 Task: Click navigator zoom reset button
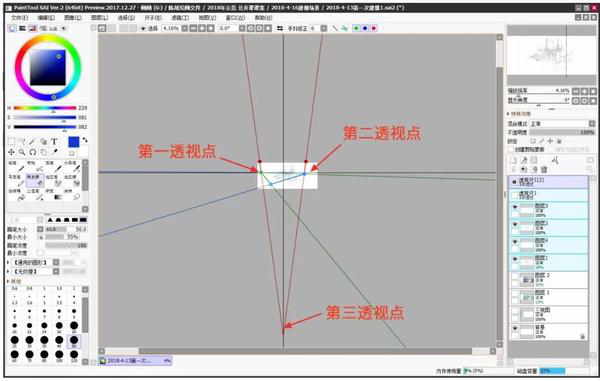[593, 91]
